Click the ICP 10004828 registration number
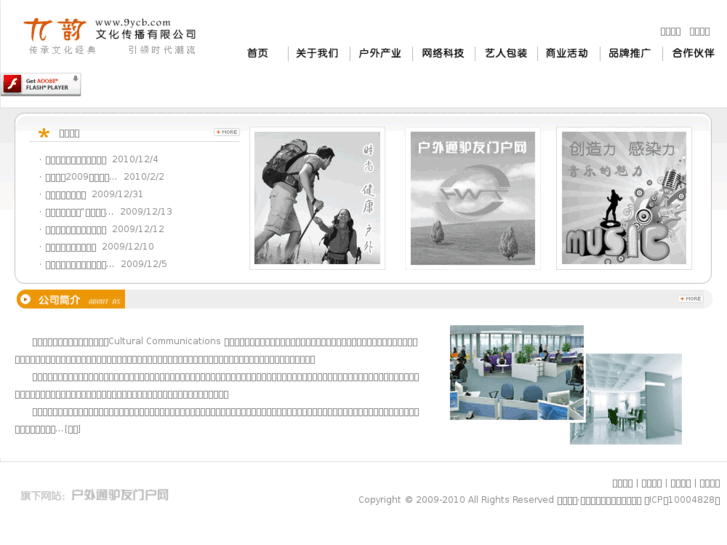The width and height of the screenshot is (727, 545). click(682, 500)
